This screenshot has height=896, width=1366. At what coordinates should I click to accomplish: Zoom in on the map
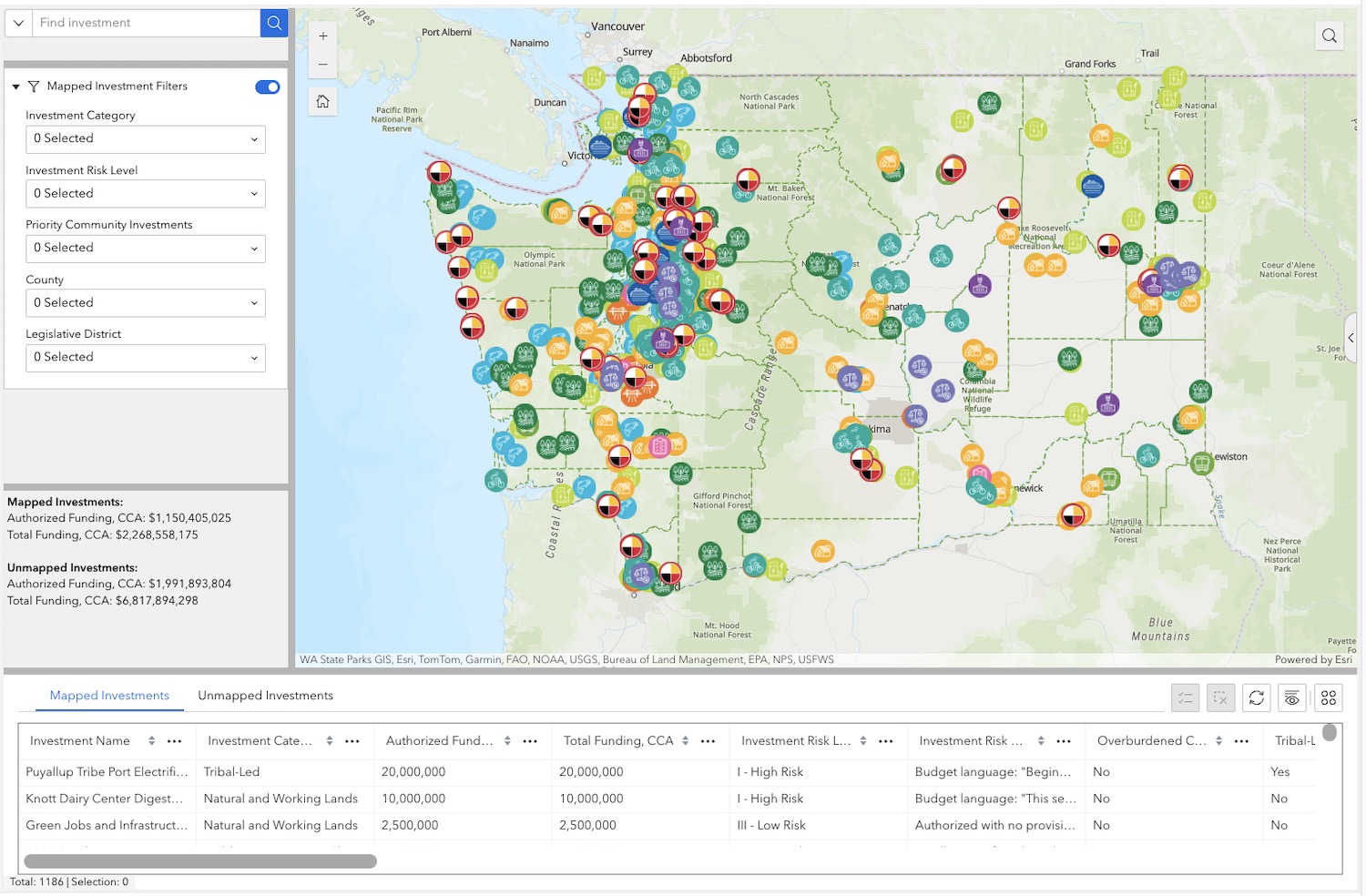click(322, 36)
